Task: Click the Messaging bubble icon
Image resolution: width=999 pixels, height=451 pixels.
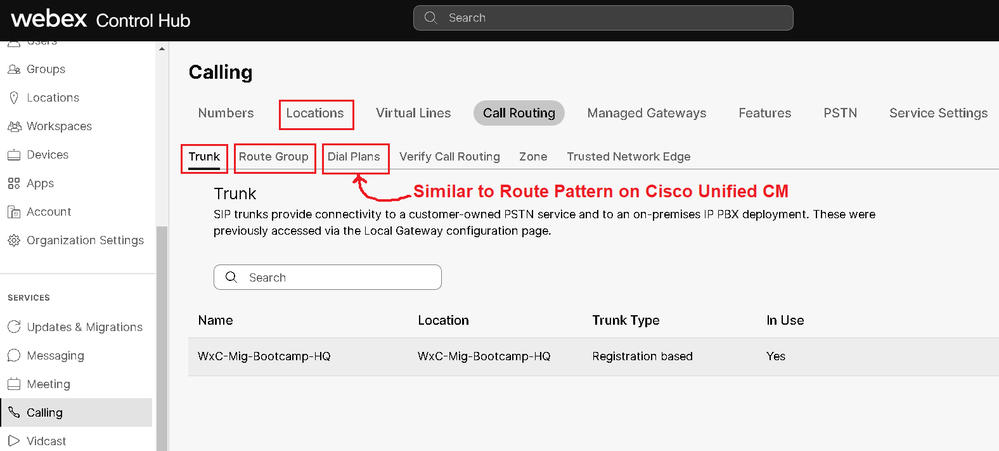Action: pyautogui.click(x=13, y=355)
